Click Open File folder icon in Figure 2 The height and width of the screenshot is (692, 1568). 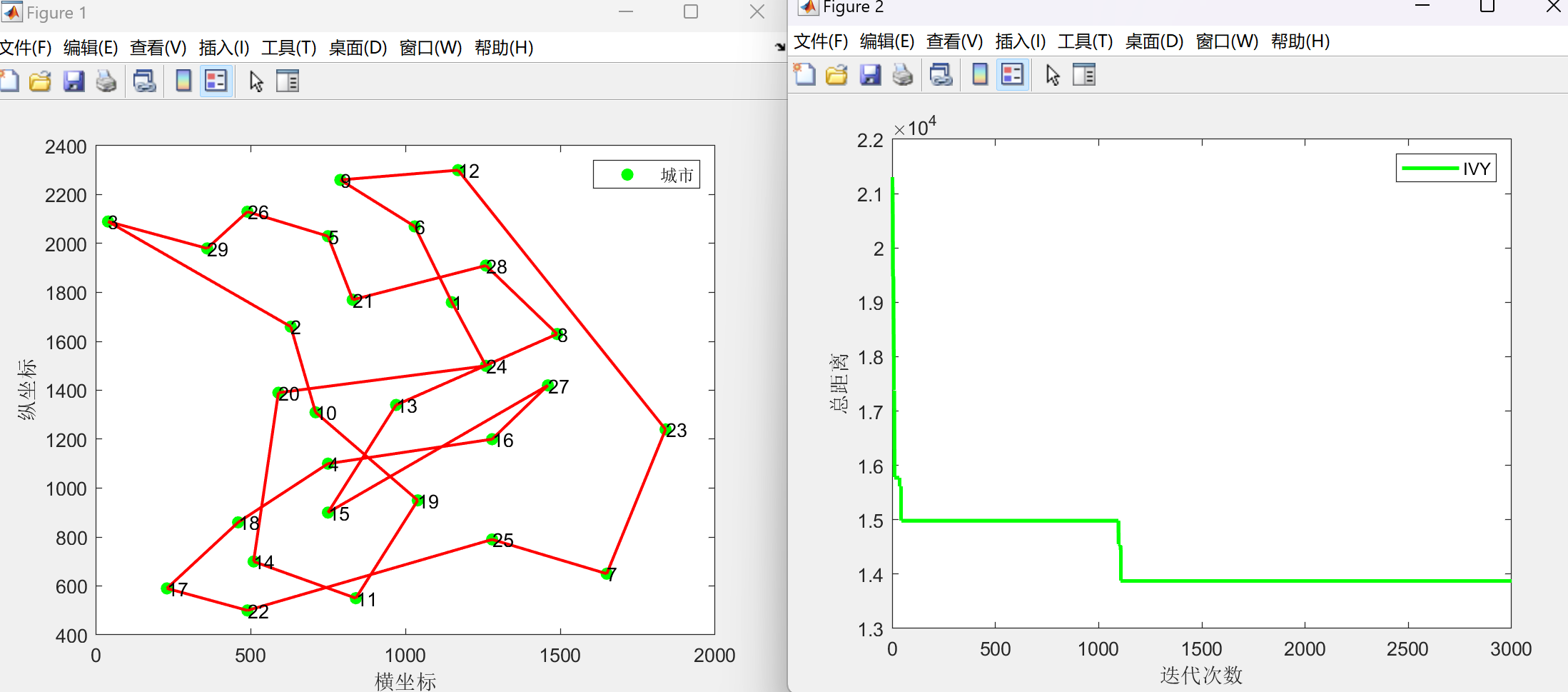[836, 74]
